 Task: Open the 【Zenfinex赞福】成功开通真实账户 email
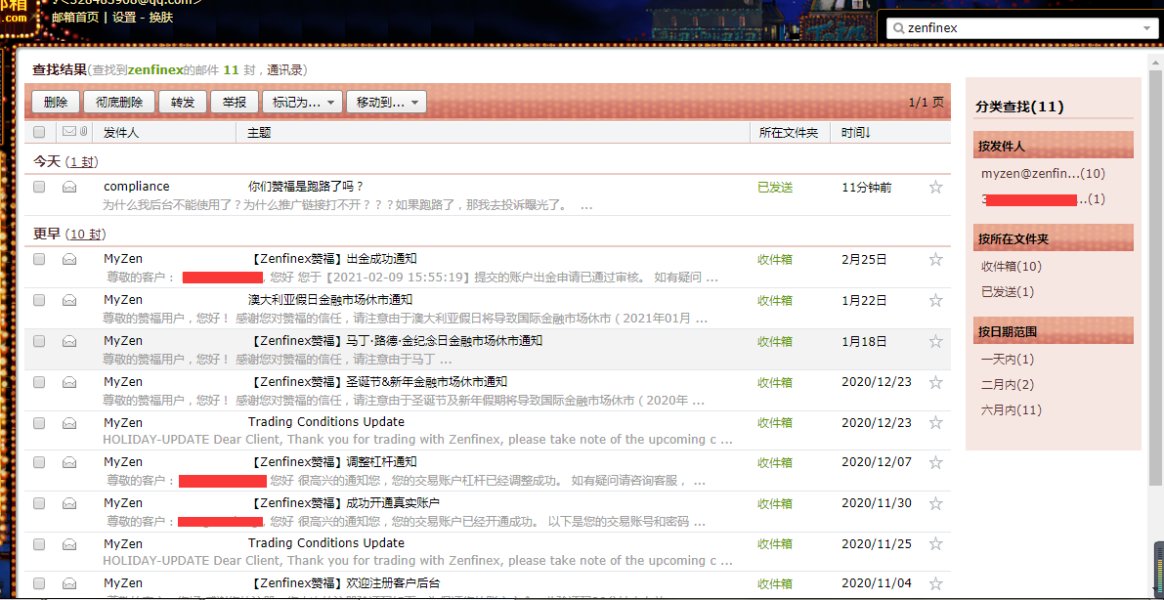pos(344,503)
